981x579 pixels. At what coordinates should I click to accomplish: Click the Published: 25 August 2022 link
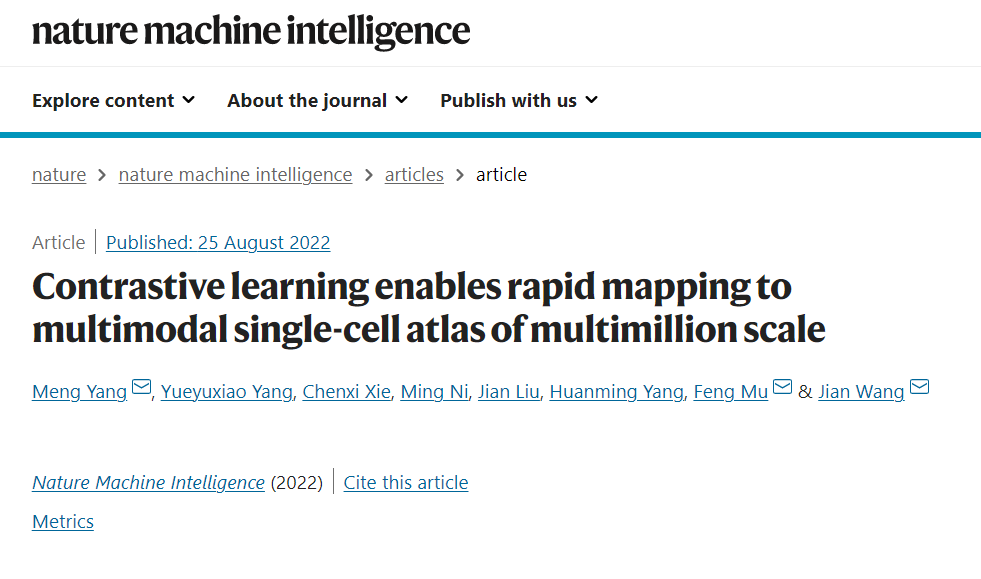(218, 242)
